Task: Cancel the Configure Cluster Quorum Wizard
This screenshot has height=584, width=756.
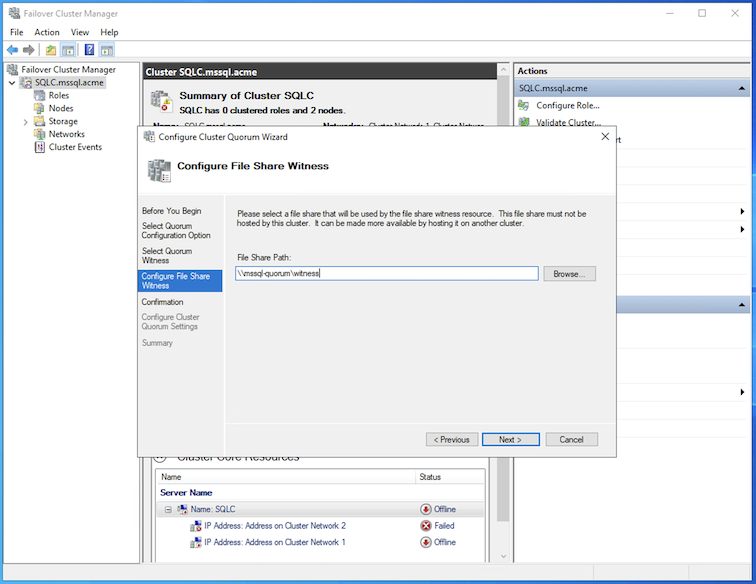Action: tap(571, 439)
